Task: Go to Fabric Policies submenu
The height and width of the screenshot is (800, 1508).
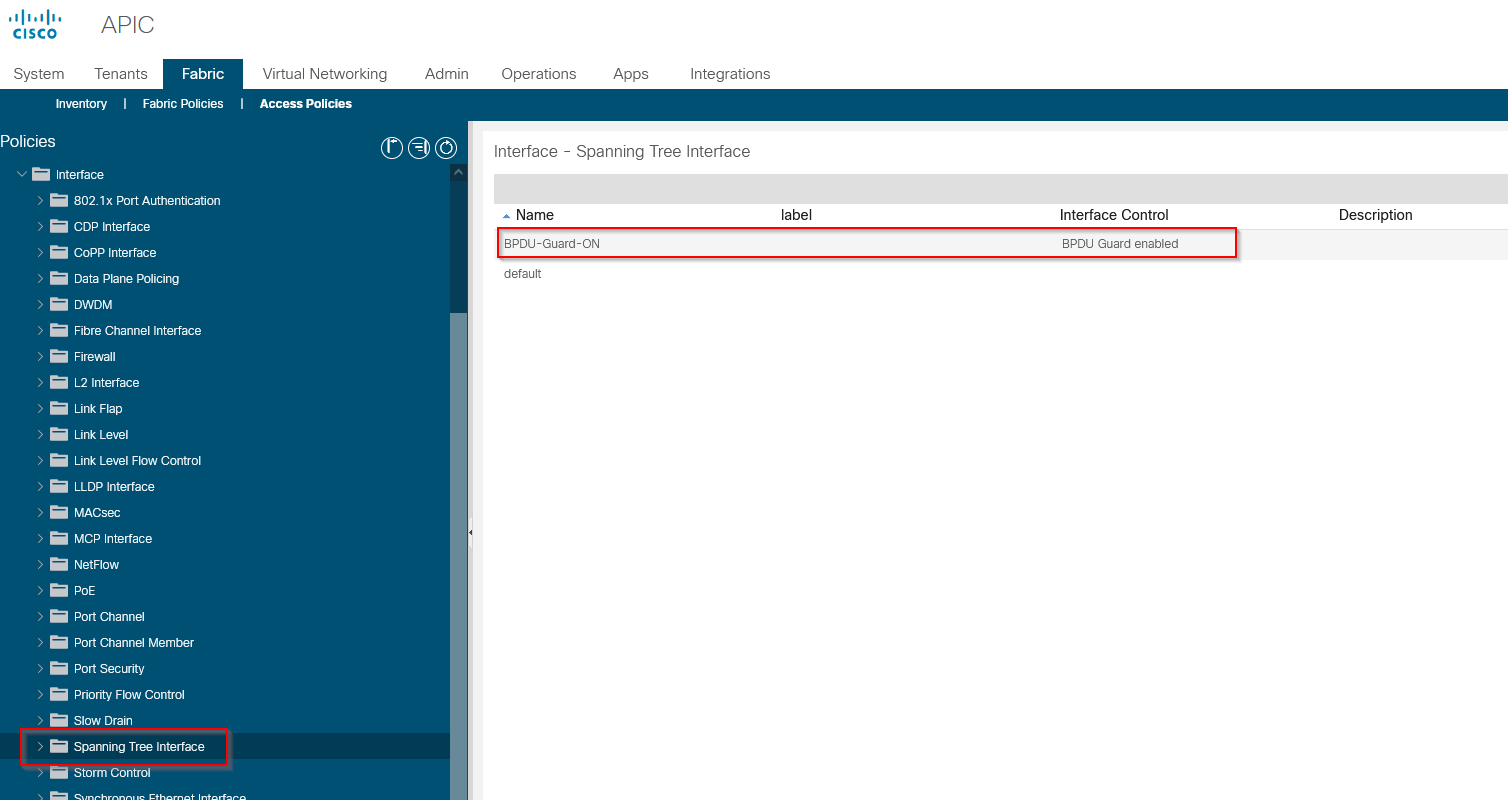Action: coord(183,104)
